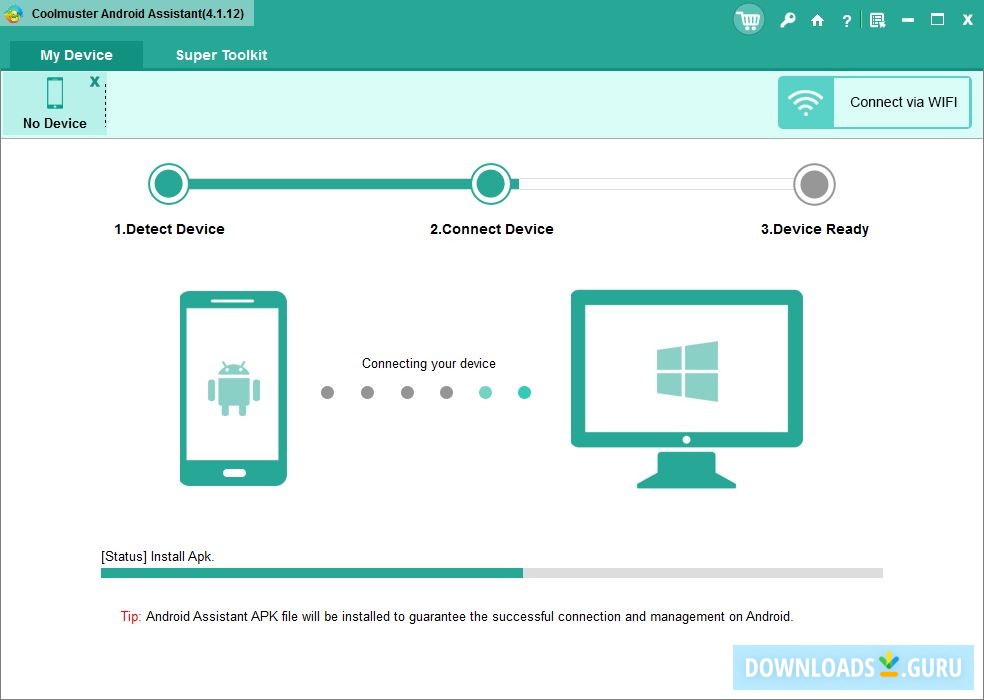
Task: Dismiss the No Device entry with its x
Action: [95, 81]
